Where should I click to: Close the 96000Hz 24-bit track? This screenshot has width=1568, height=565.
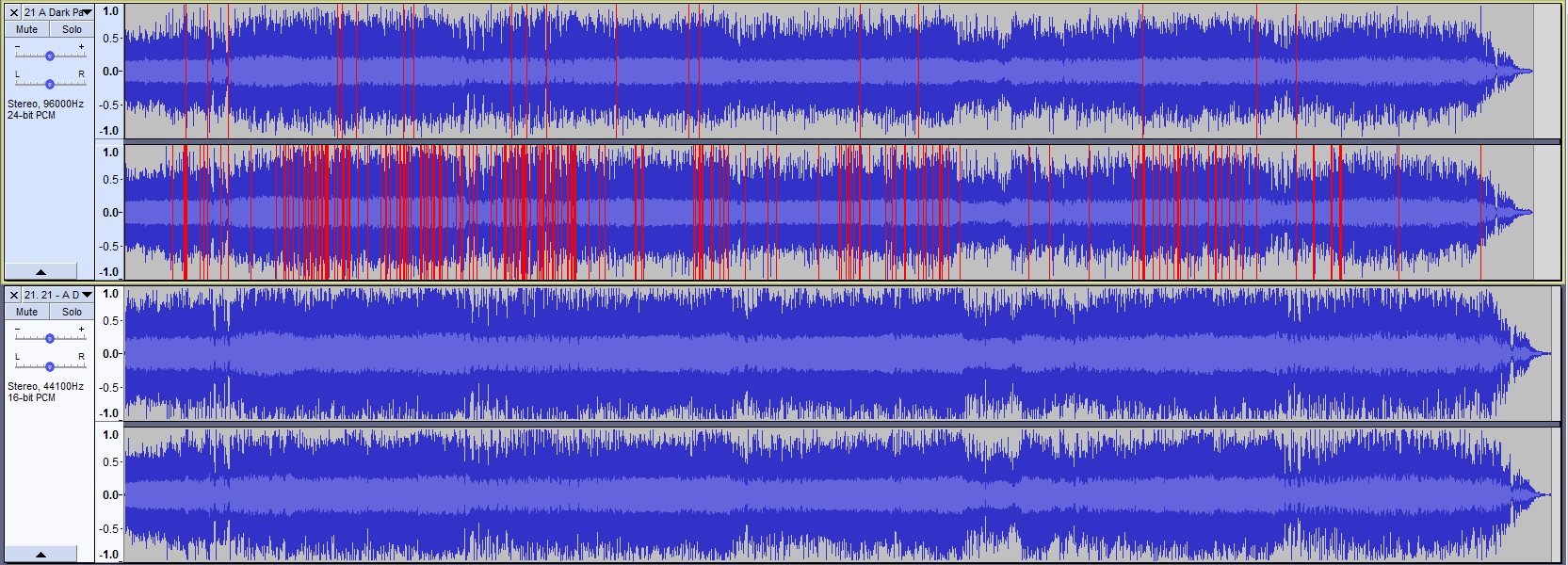14,12
